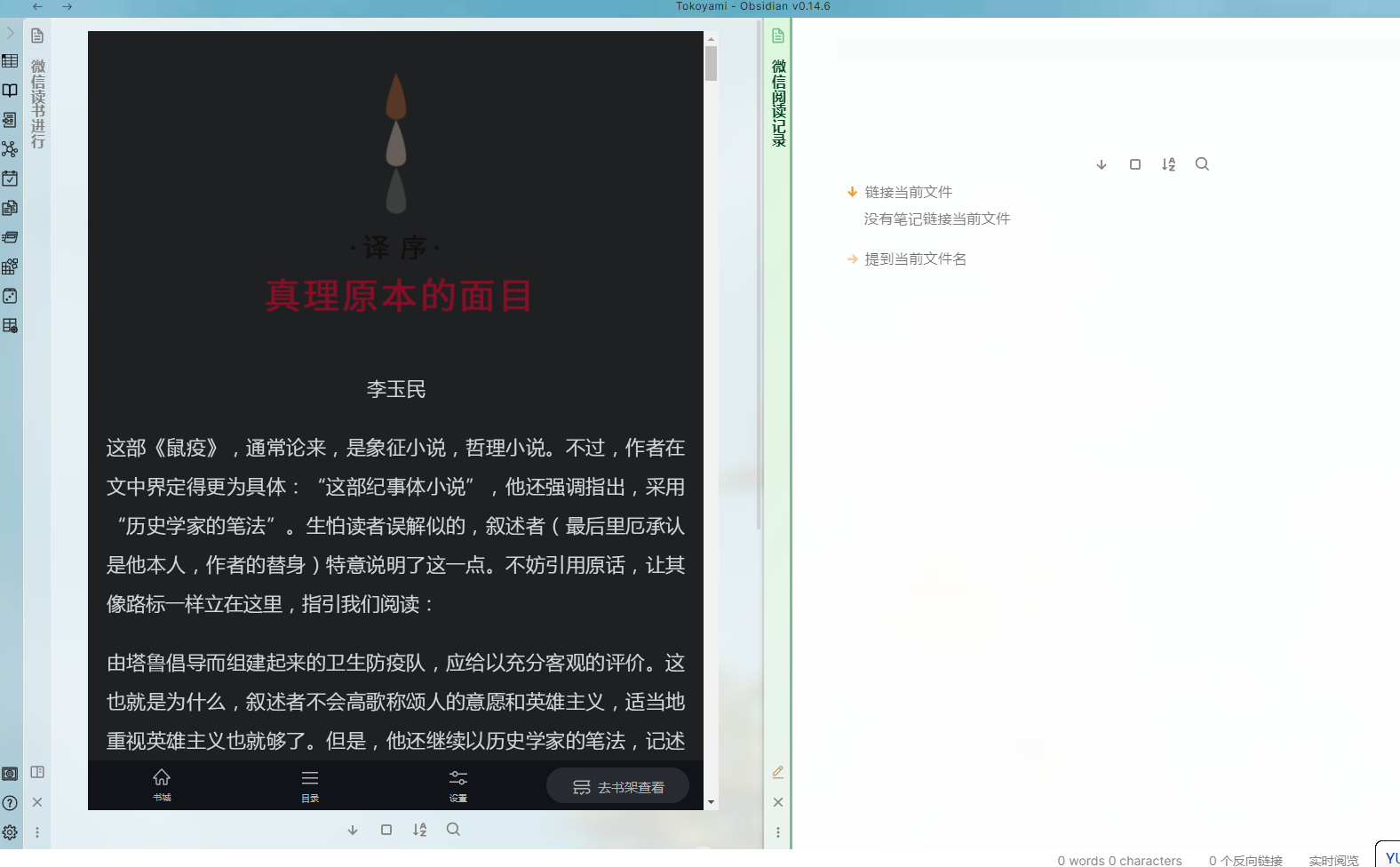Click the table settings ribbon icon
The width and height of the screenshot is (1400, 867).
click(10, 325)
